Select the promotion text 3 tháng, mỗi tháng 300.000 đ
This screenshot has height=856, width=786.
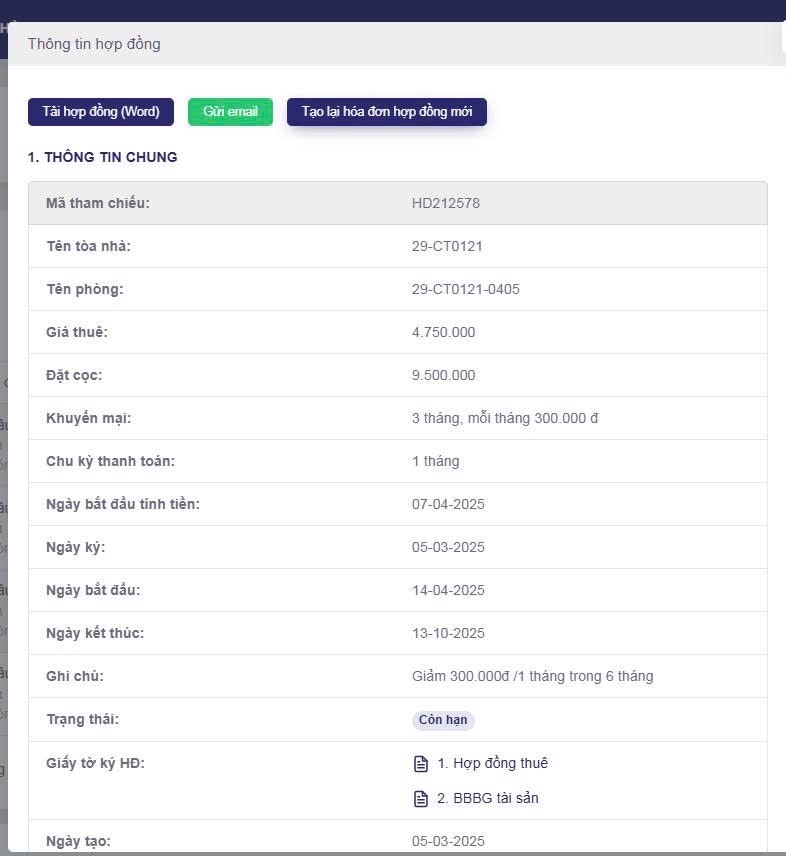pyautogui.click(x=504, y=418)
